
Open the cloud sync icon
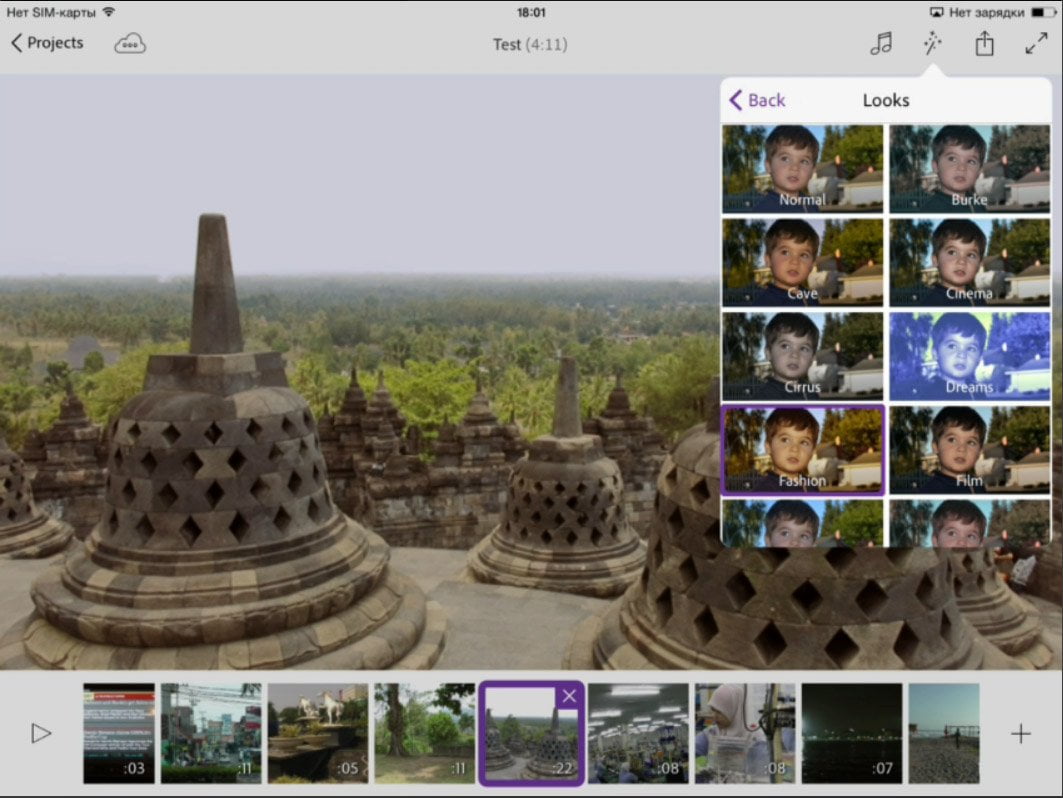[129, 44]
